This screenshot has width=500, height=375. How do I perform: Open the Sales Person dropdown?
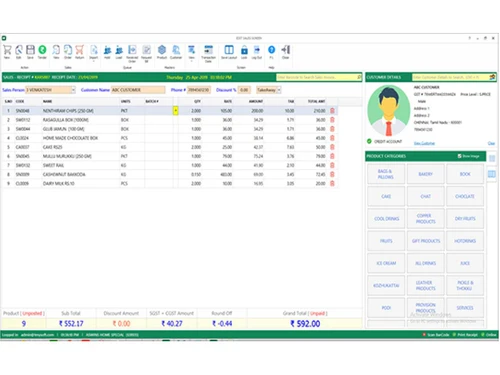pyautogui.click(x=73, y=90)
